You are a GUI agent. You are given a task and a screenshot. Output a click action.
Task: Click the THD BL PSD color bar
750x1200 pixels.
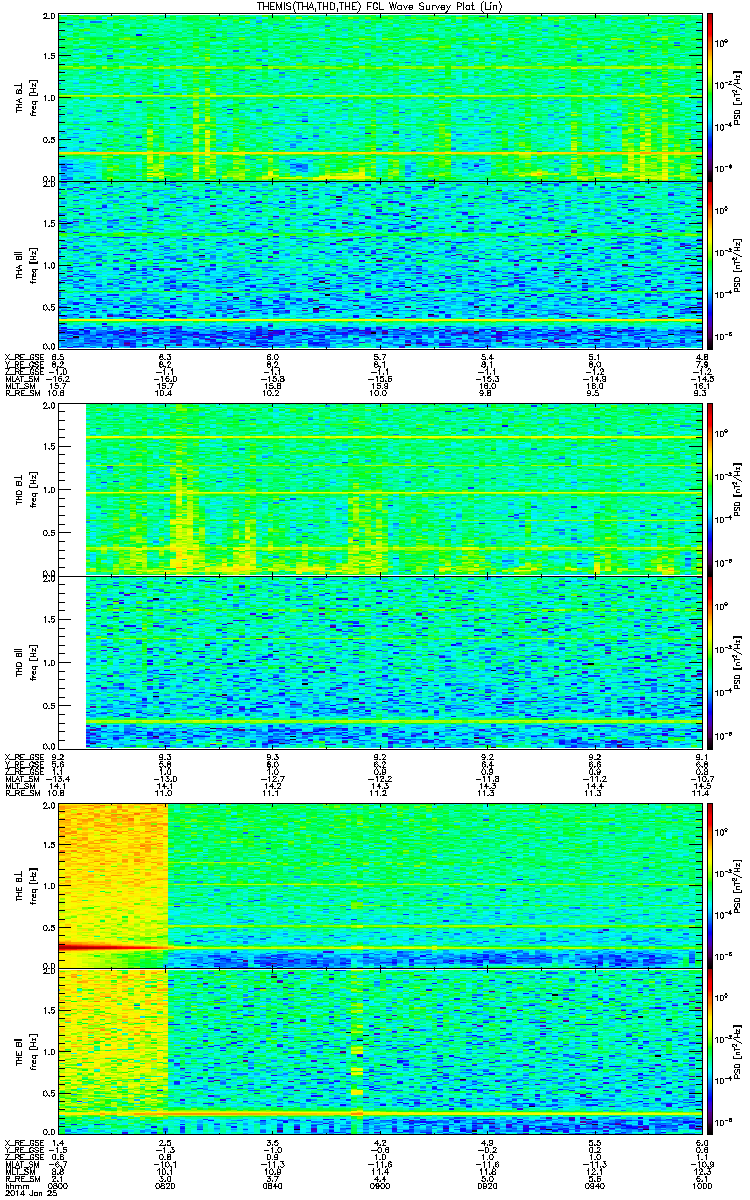pos(711,489)
